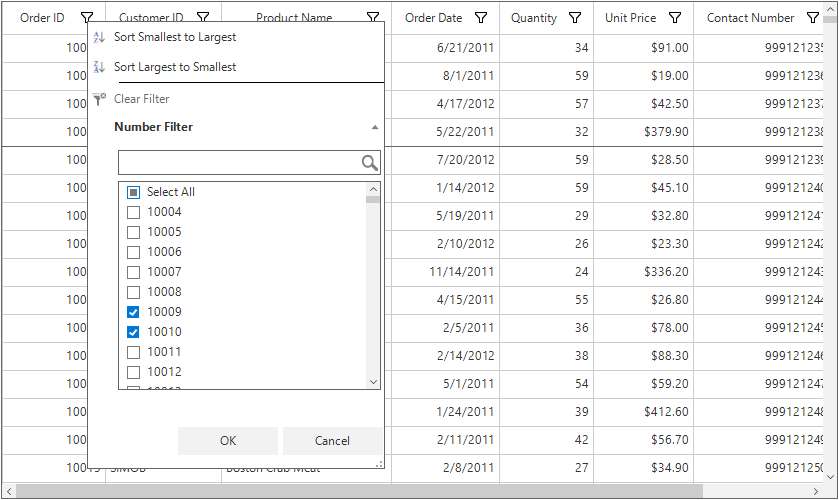The height and width of the screenshot is (500, 839).
Task: Select the quantity cell showing 27
Action: tap(546, 467)
